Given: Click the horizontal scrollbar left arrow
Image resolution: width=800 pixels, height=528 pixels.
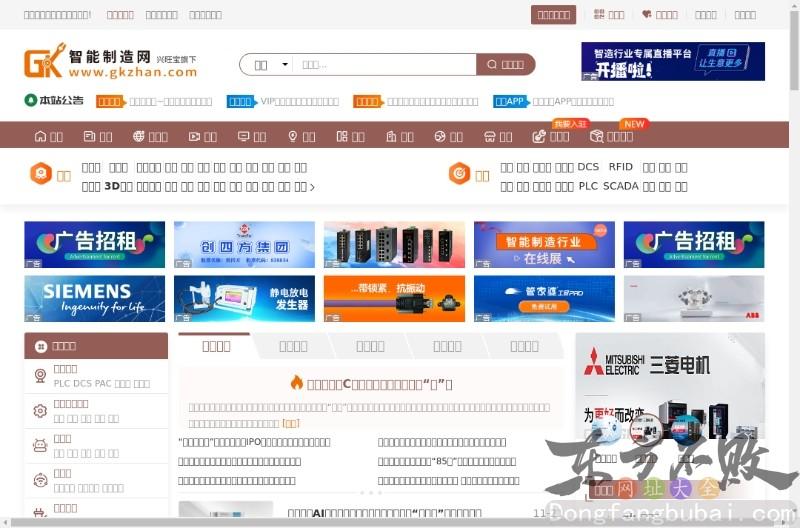Looking at the screenshot, I should [4, 523].
